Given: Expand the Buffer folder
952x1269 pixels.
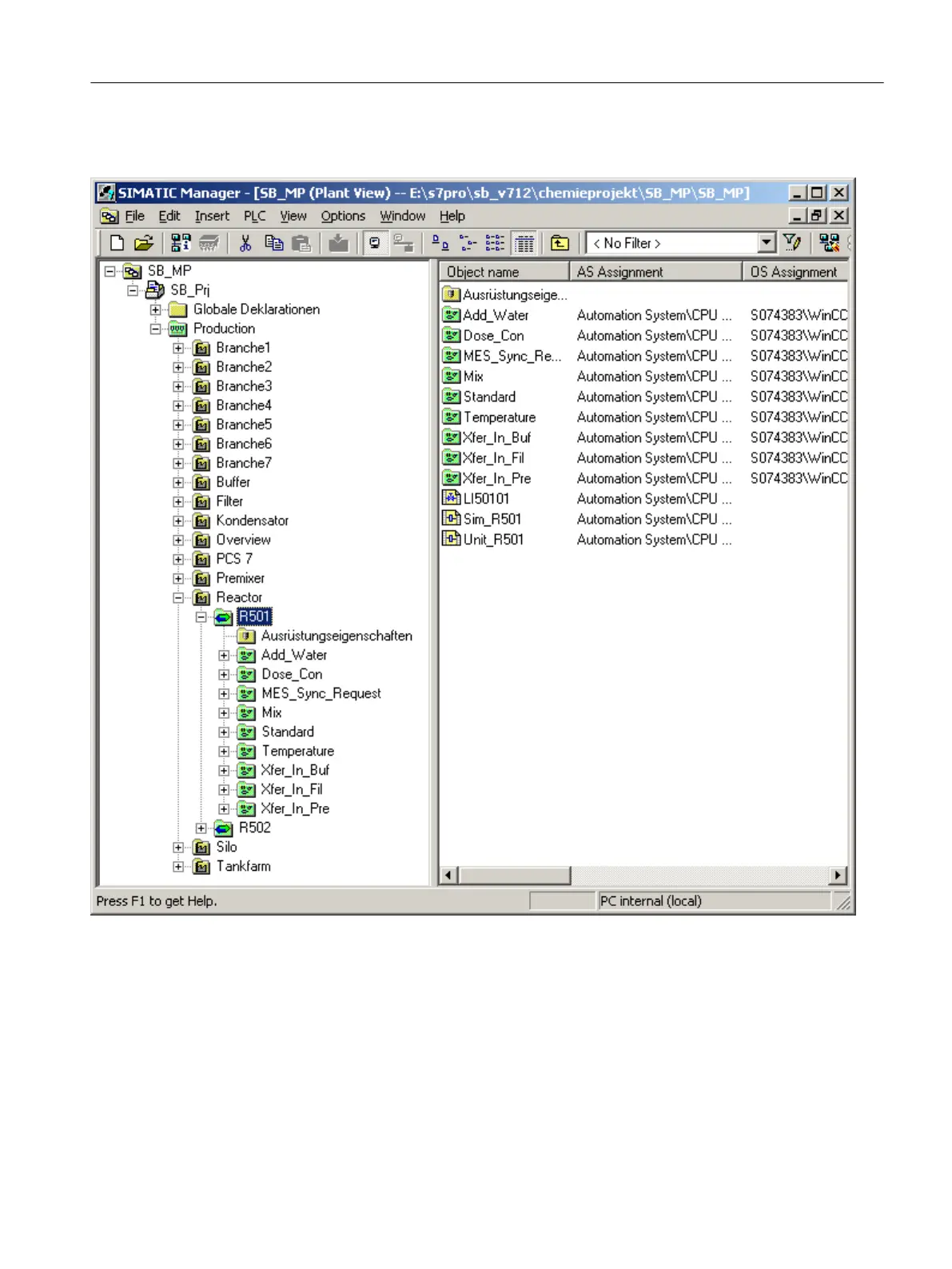Looking at the screenshot, I should coord(178,482).
